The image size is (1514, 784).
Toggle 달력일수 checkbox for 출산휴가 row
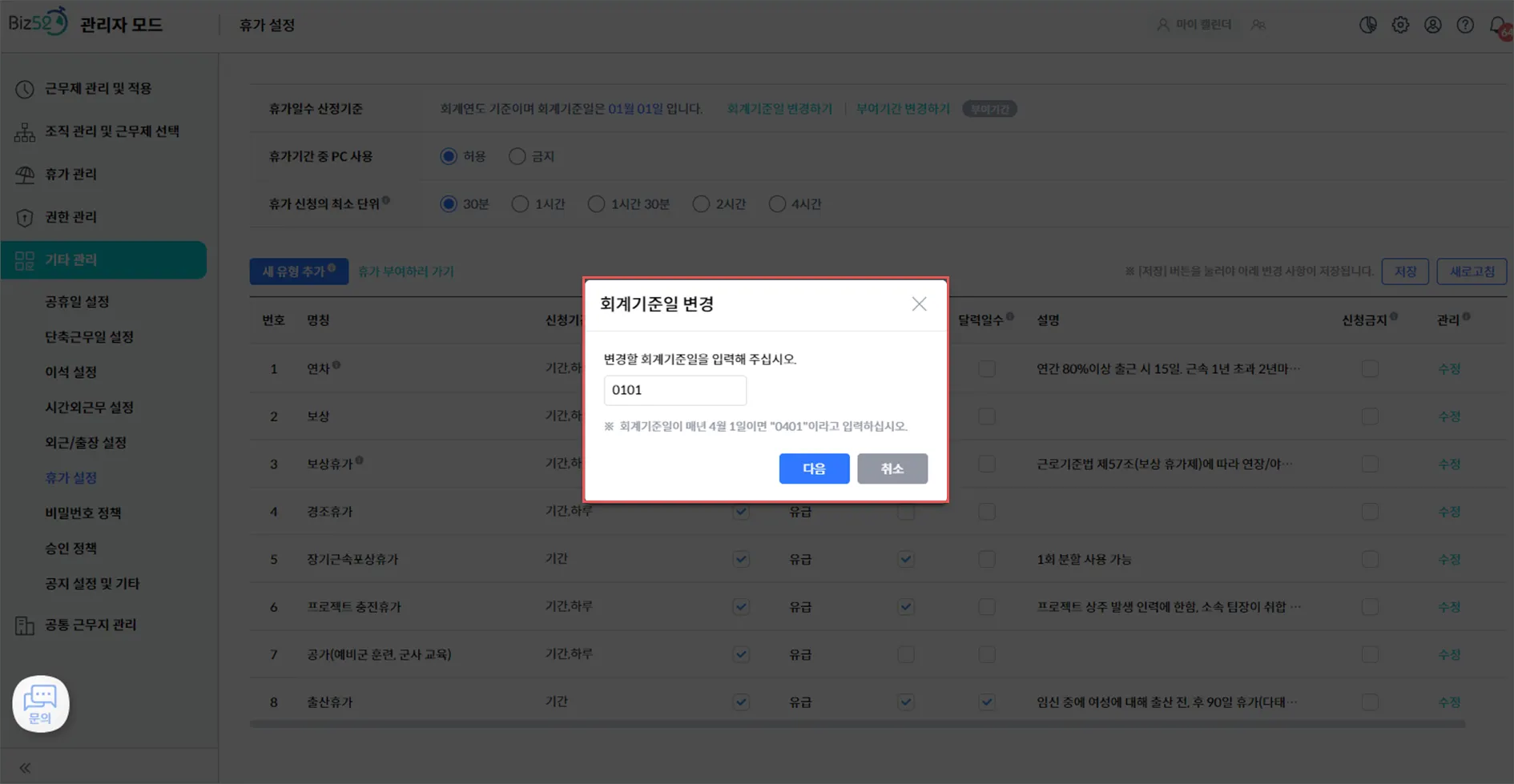click(987, 702)
